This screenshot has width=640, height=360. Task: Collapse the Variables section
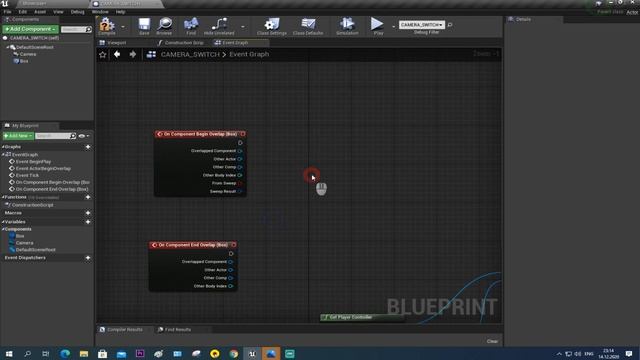pos(3,222)
